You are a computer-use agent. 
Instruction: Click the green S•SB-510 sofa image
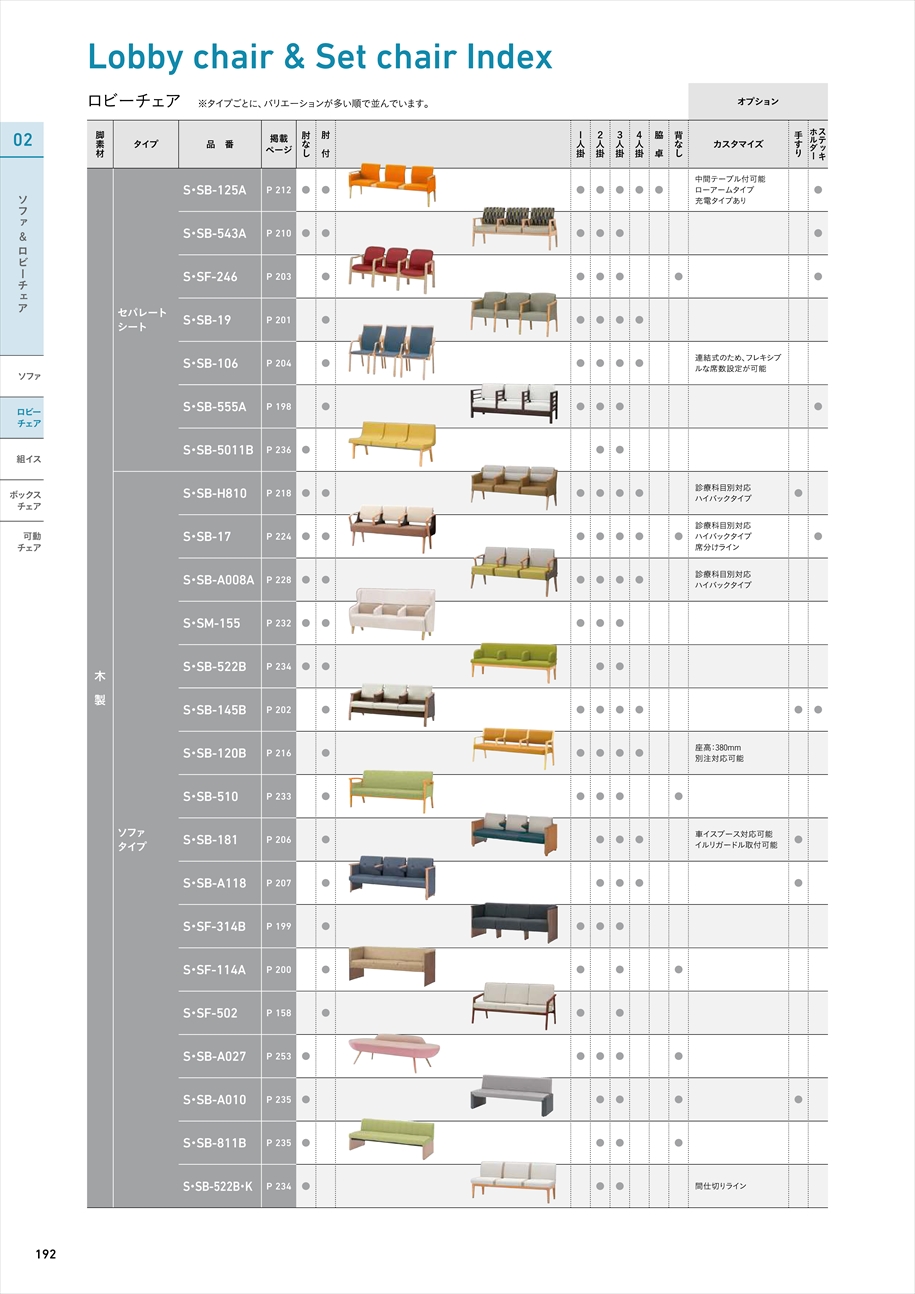[392, 791]
